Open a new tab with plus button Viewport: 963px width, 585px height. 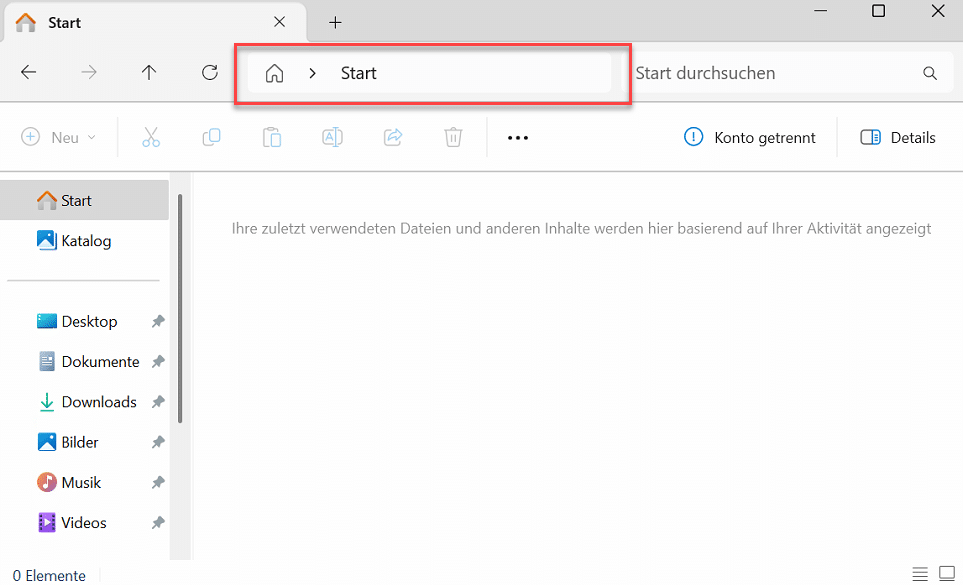pyautogui.click(x=335, y=22)
